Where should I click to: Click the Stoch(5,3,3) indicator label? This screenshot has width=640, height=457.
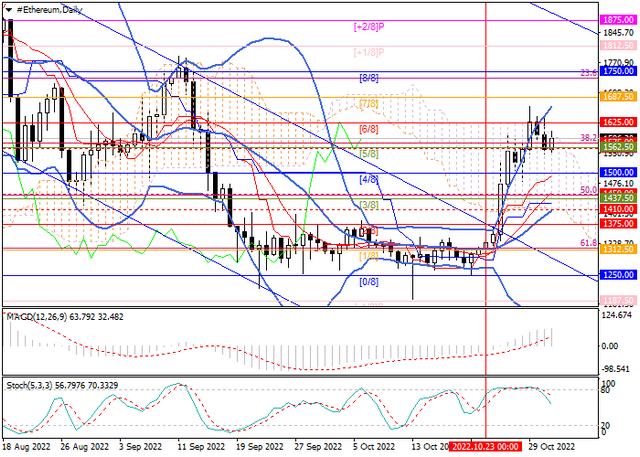tap(29, 385)
